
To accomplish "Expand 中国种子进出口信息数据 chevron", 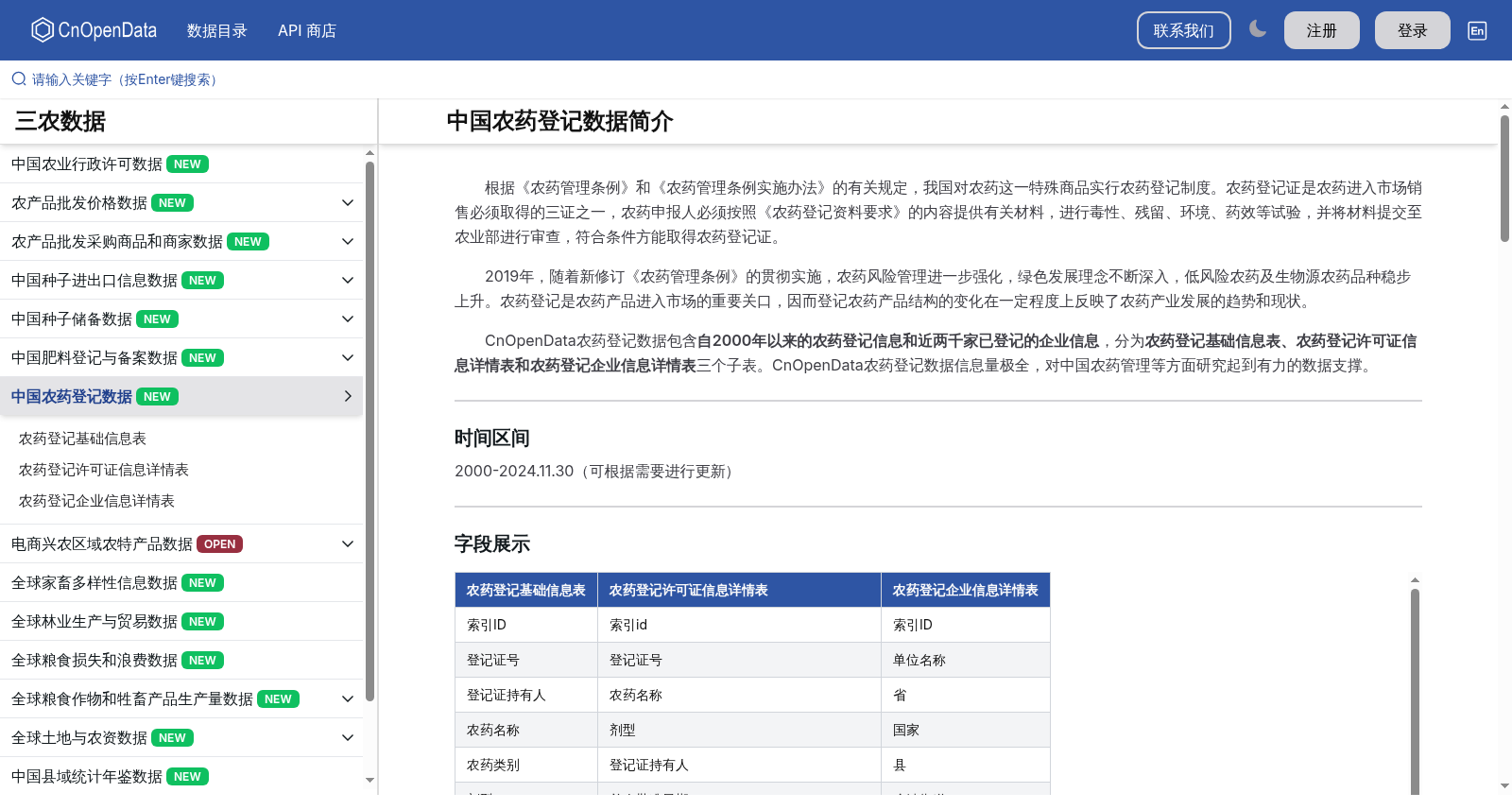I will tap(348, 281).
